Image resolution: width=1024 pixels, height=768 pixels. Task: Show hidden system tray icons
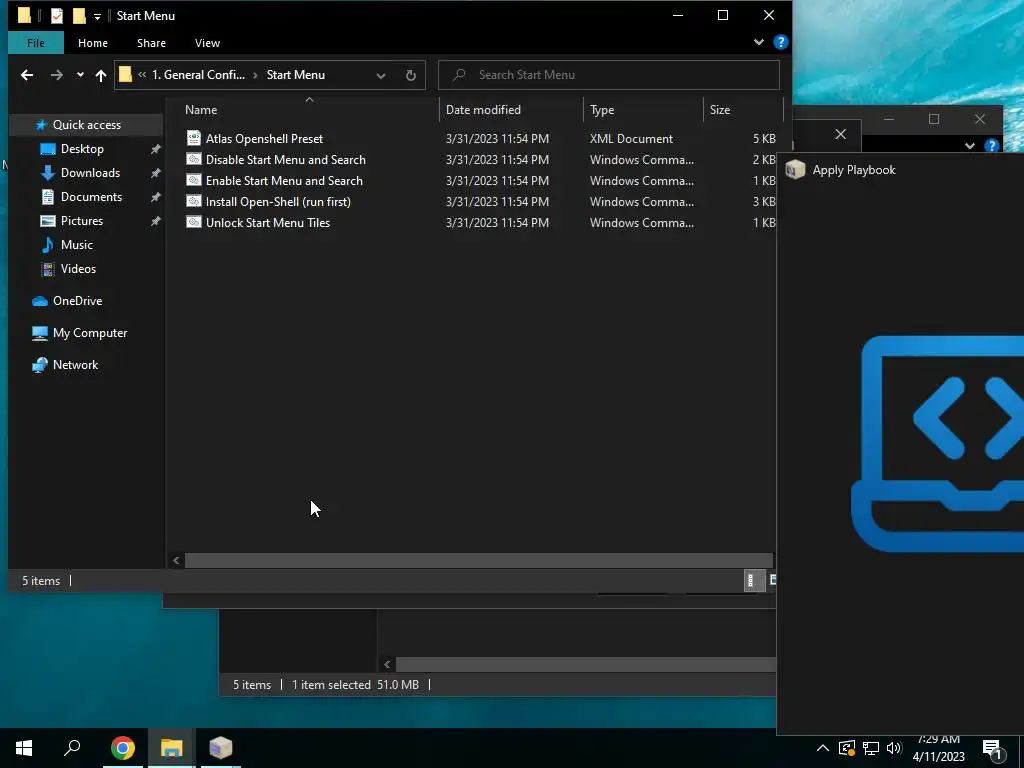(x=823, y=748)
